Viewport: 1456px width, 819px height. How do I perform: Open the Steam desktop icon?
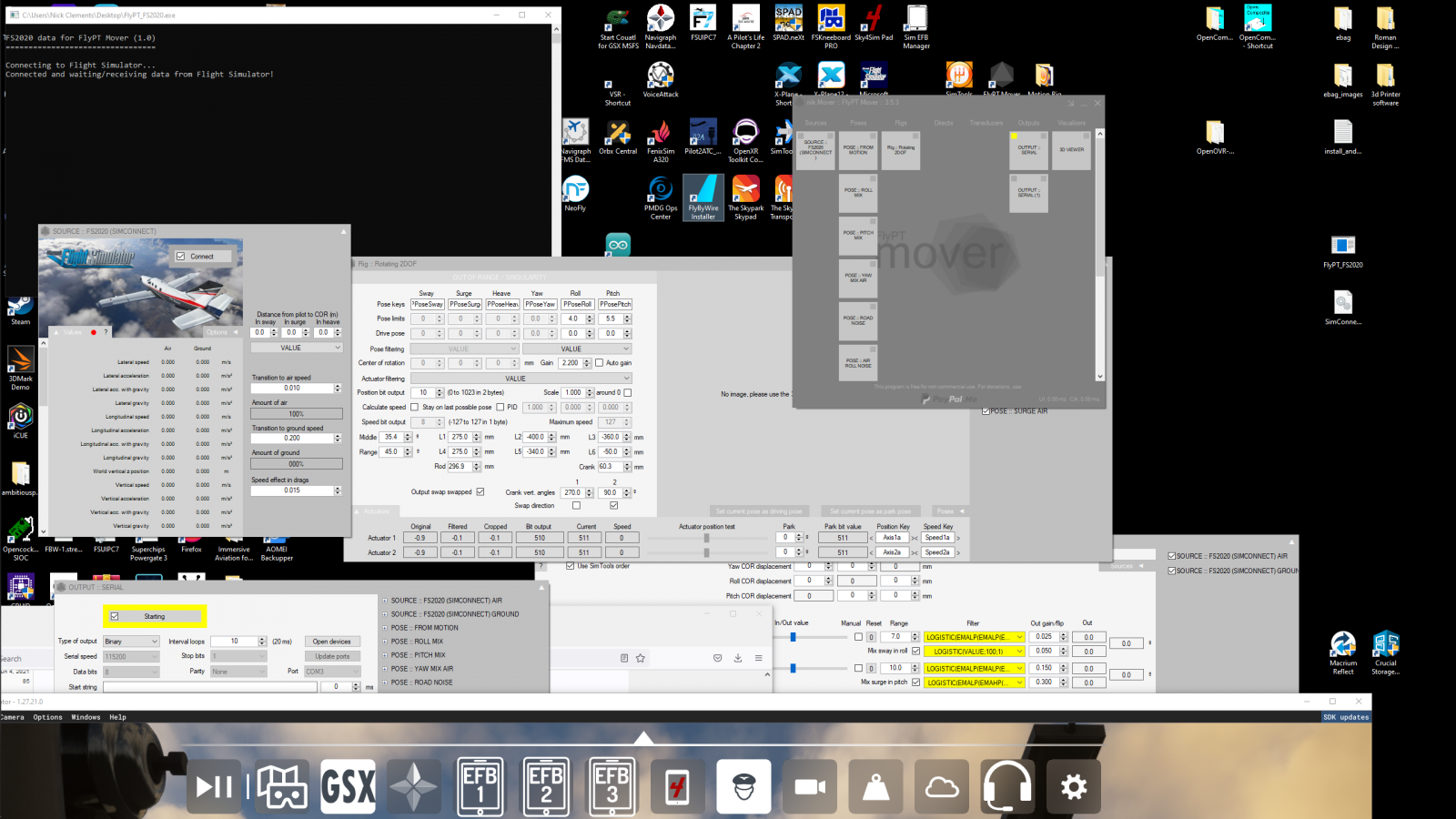coord(20,310)
